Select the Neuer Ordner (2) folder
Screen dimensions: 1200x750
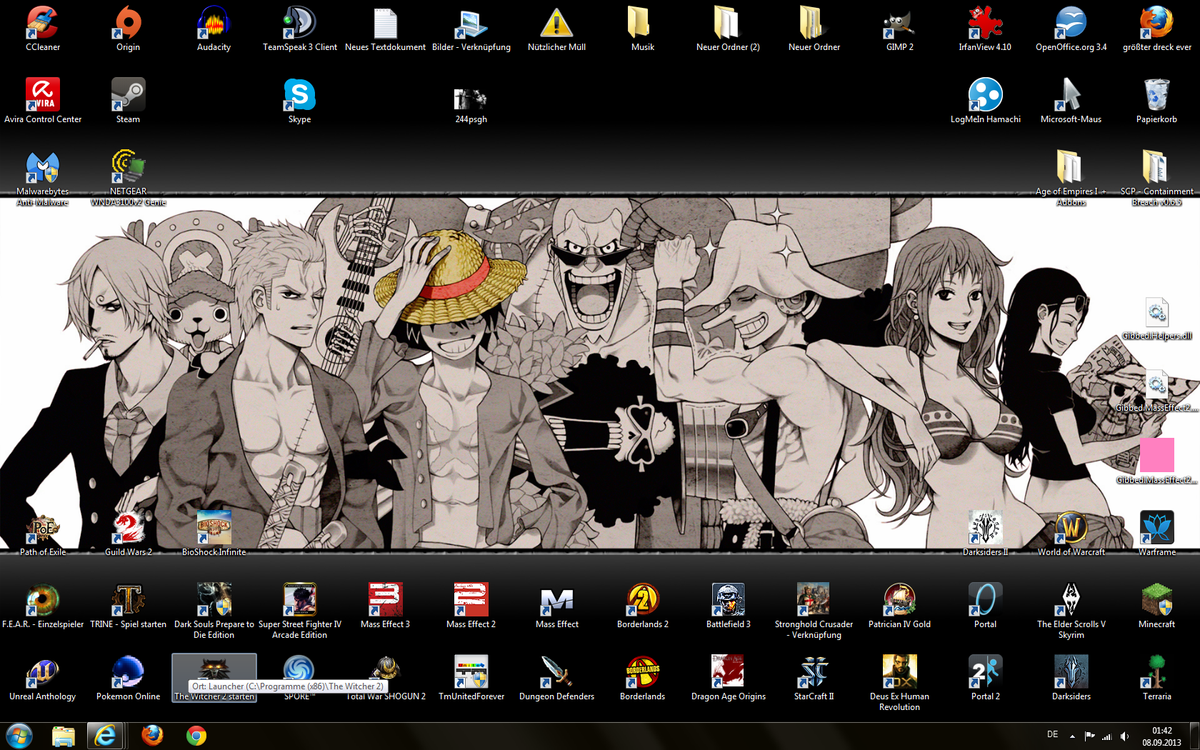point(728,22)
